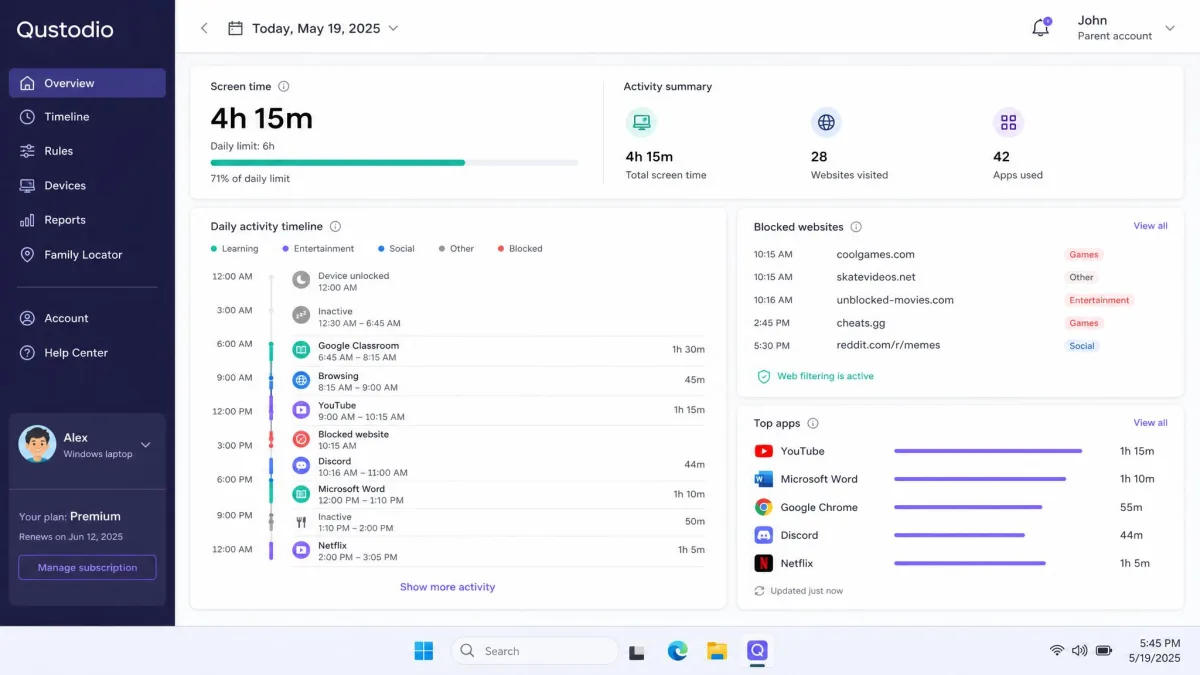
Task: Open Qustodio from the taskbar
Action: click(x=758, y=651)
